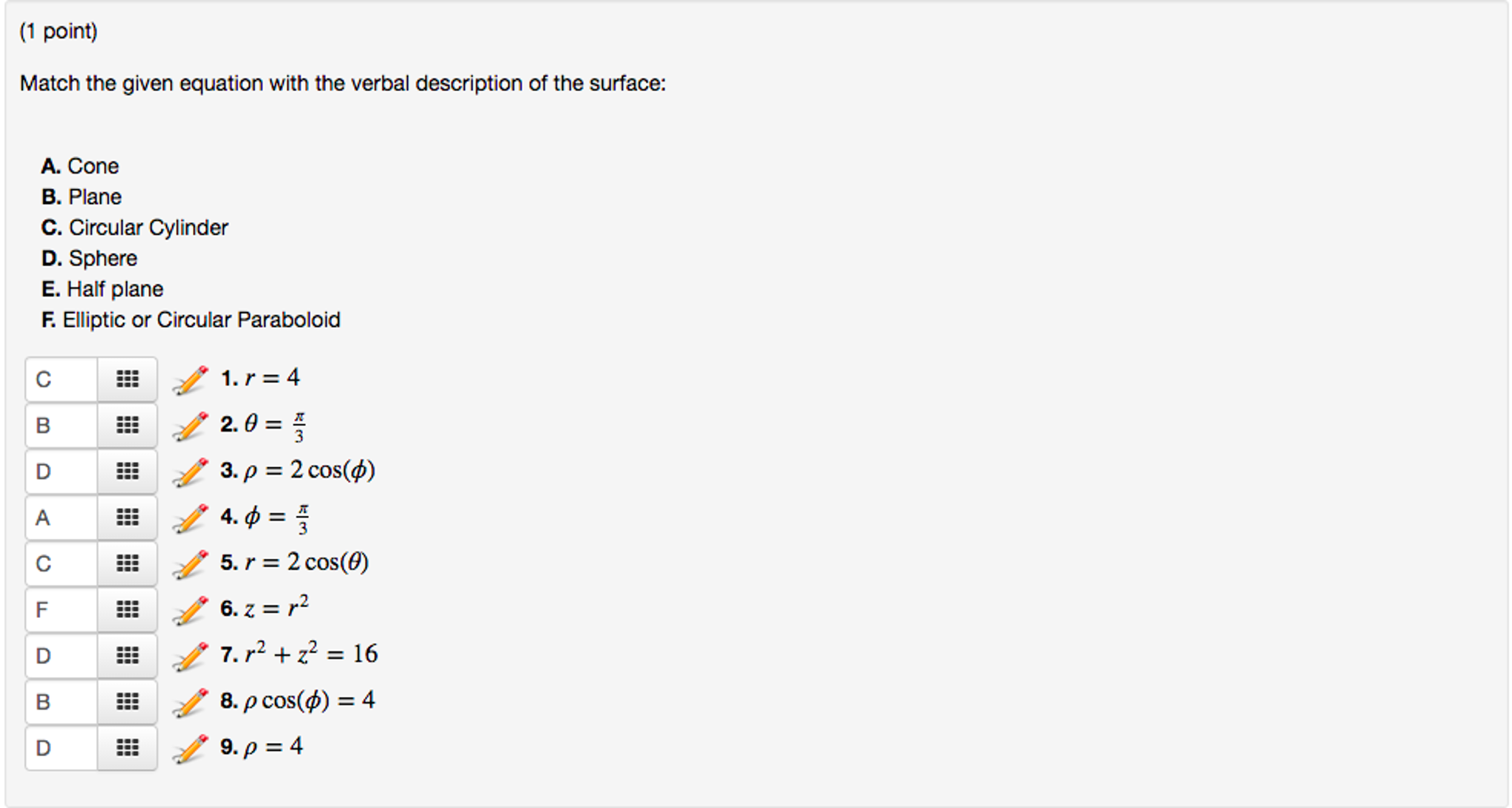Open the grid selector next to question 4

click(x=127, y=517)
